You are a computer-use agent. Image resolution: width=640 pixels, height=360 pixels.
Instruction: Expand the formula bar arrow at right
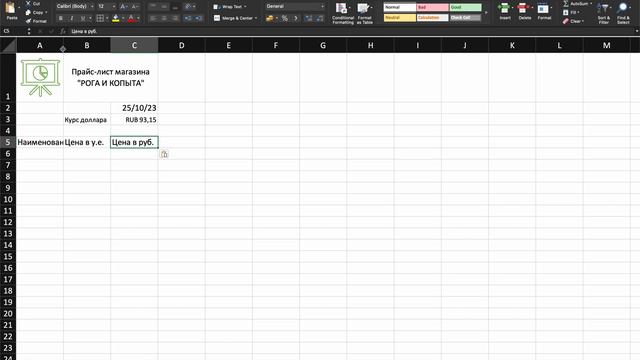(x=636, y=31)
